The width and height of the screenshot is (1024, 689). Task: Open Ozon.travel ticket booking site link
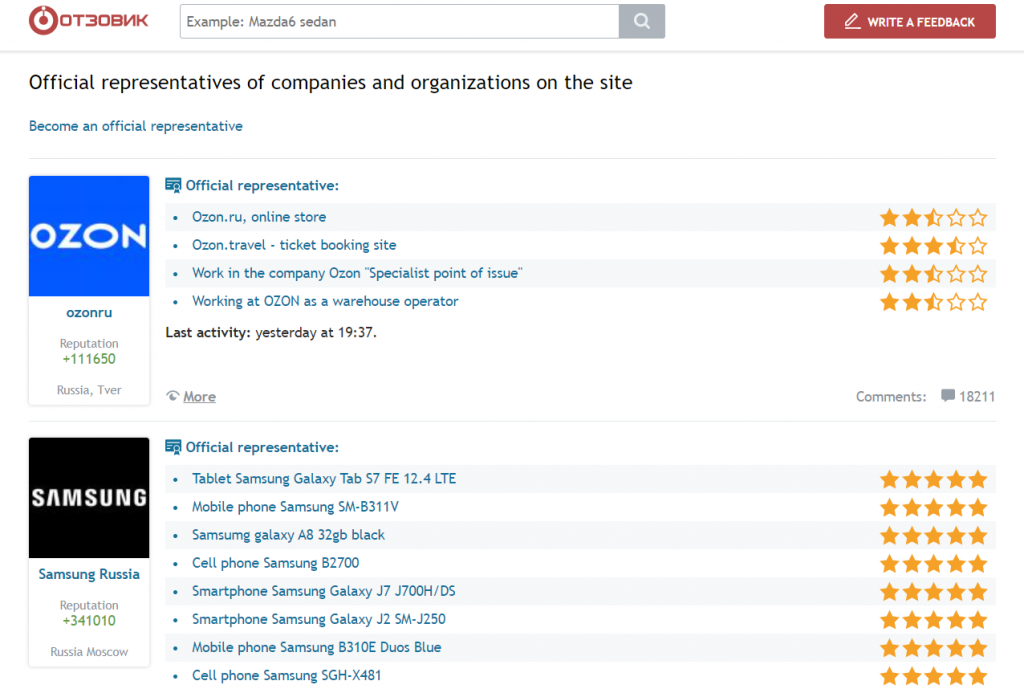coord(294,245)
